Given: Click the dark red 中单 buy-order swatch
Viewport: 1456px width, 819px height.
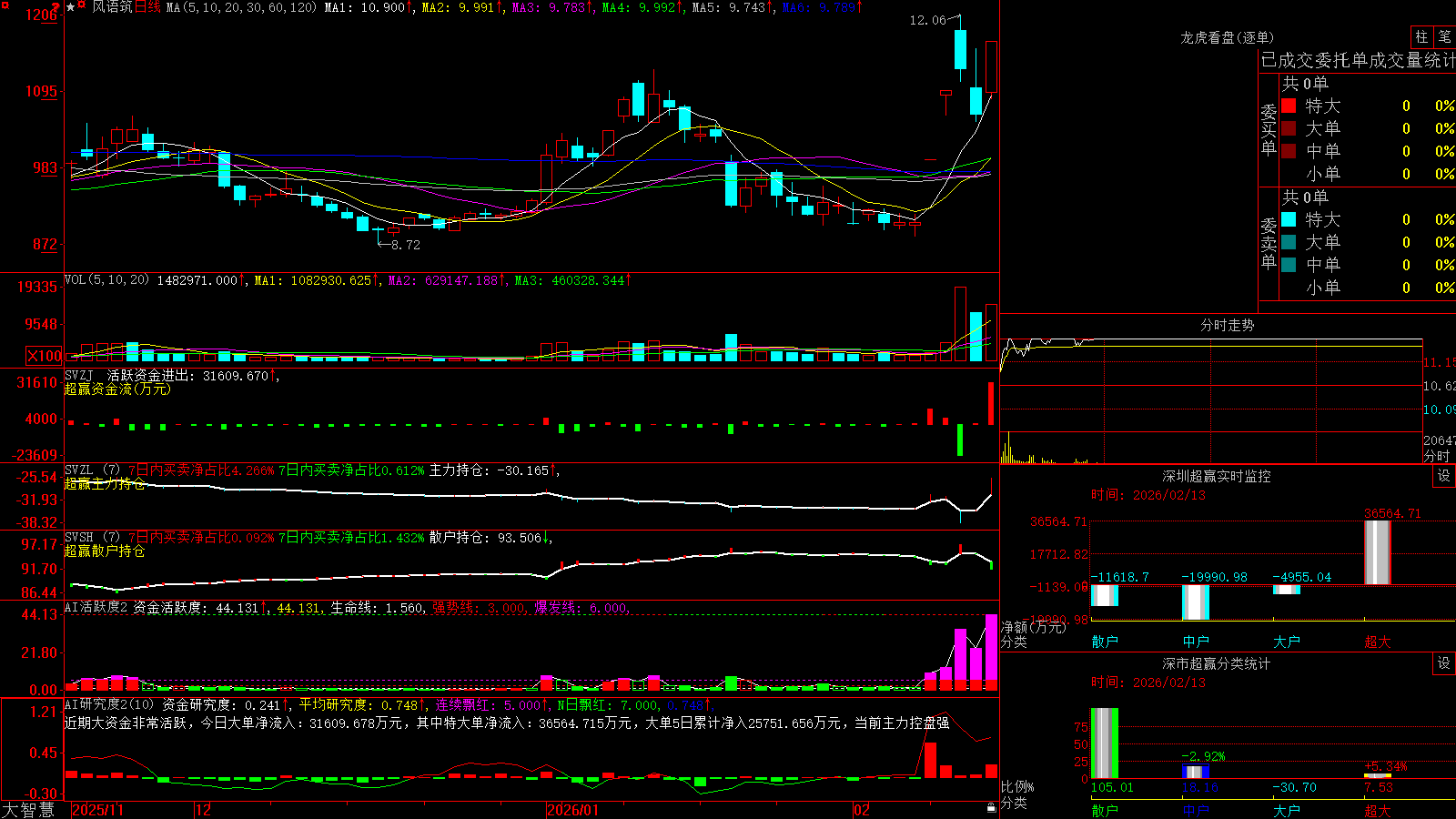Looking at the screenshot, I should point(1289,151).
